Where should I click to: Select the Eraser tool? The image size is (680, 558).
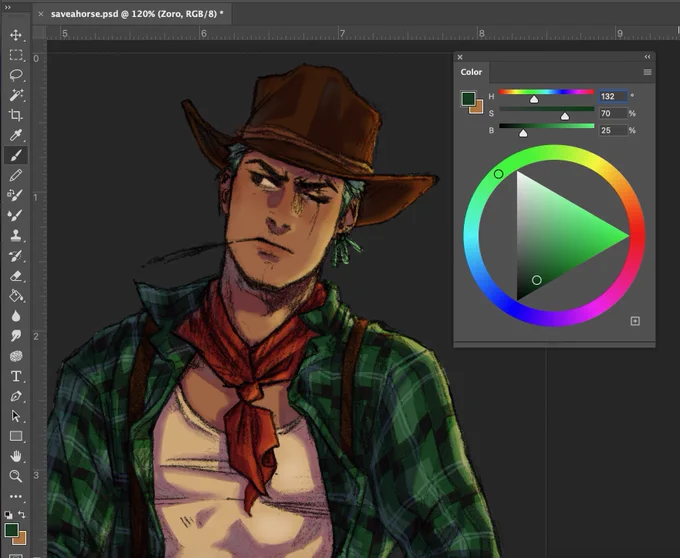click(16, 275)
